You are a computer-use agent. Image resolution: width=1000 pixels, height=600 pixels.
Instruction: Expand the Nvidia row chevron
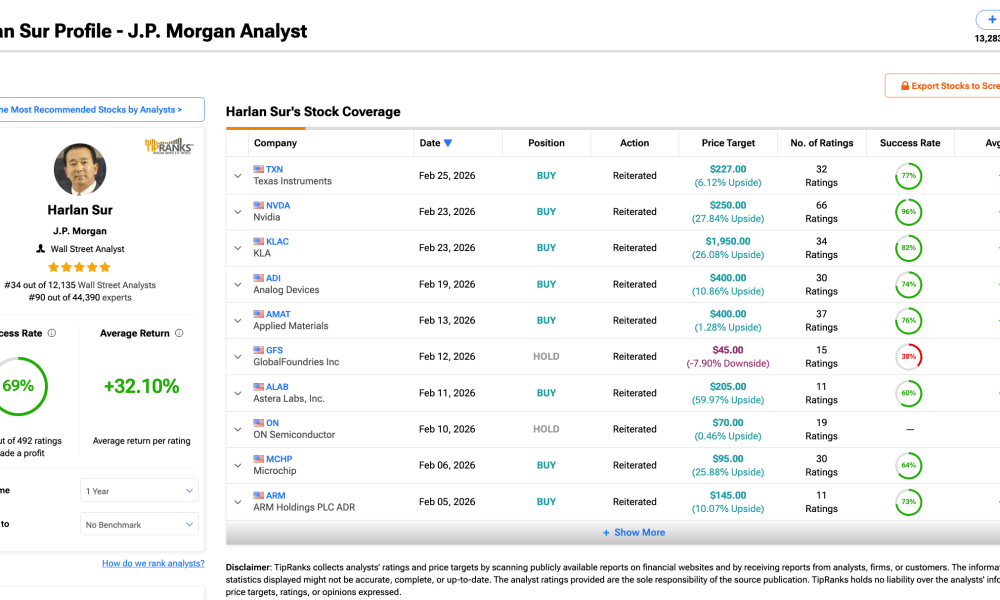coord(238,212)
